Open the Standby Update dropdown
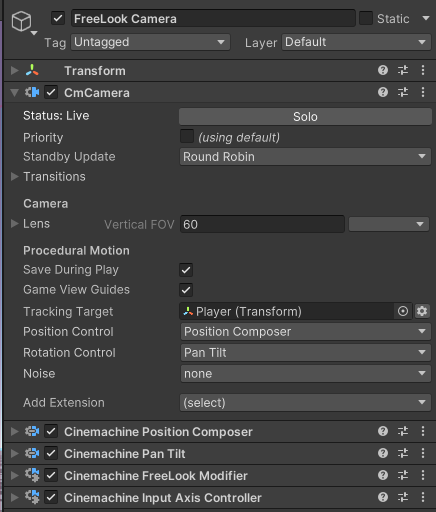This screenshot has width=436, height=512. 305,157
